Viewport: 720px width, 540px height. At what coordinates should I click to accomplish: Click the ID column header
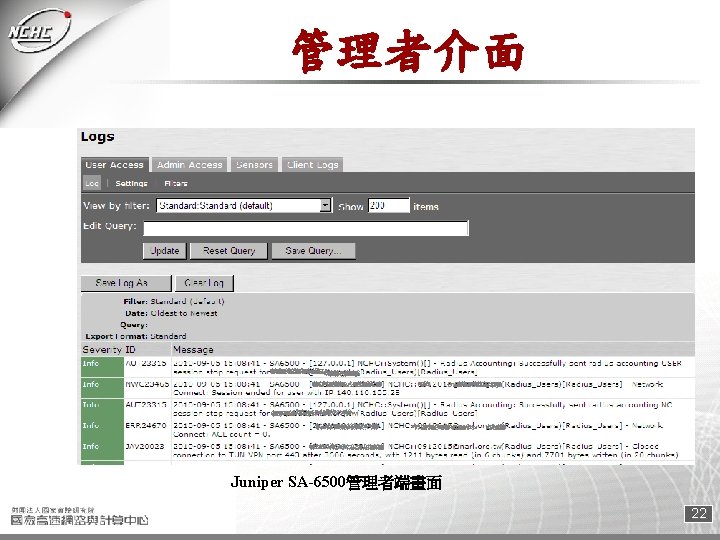pos(130,350)
